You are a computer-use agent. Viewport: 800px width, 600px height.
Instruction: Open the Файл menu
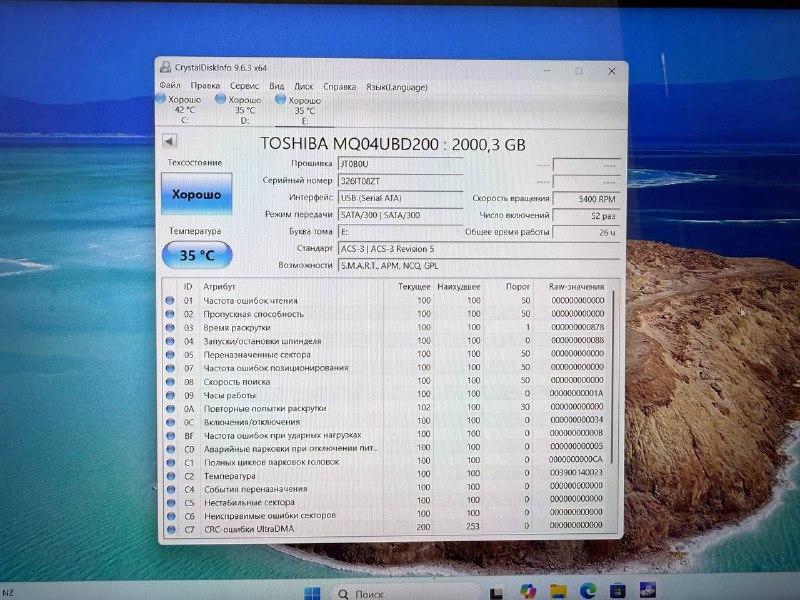click(x=173, y=87)
